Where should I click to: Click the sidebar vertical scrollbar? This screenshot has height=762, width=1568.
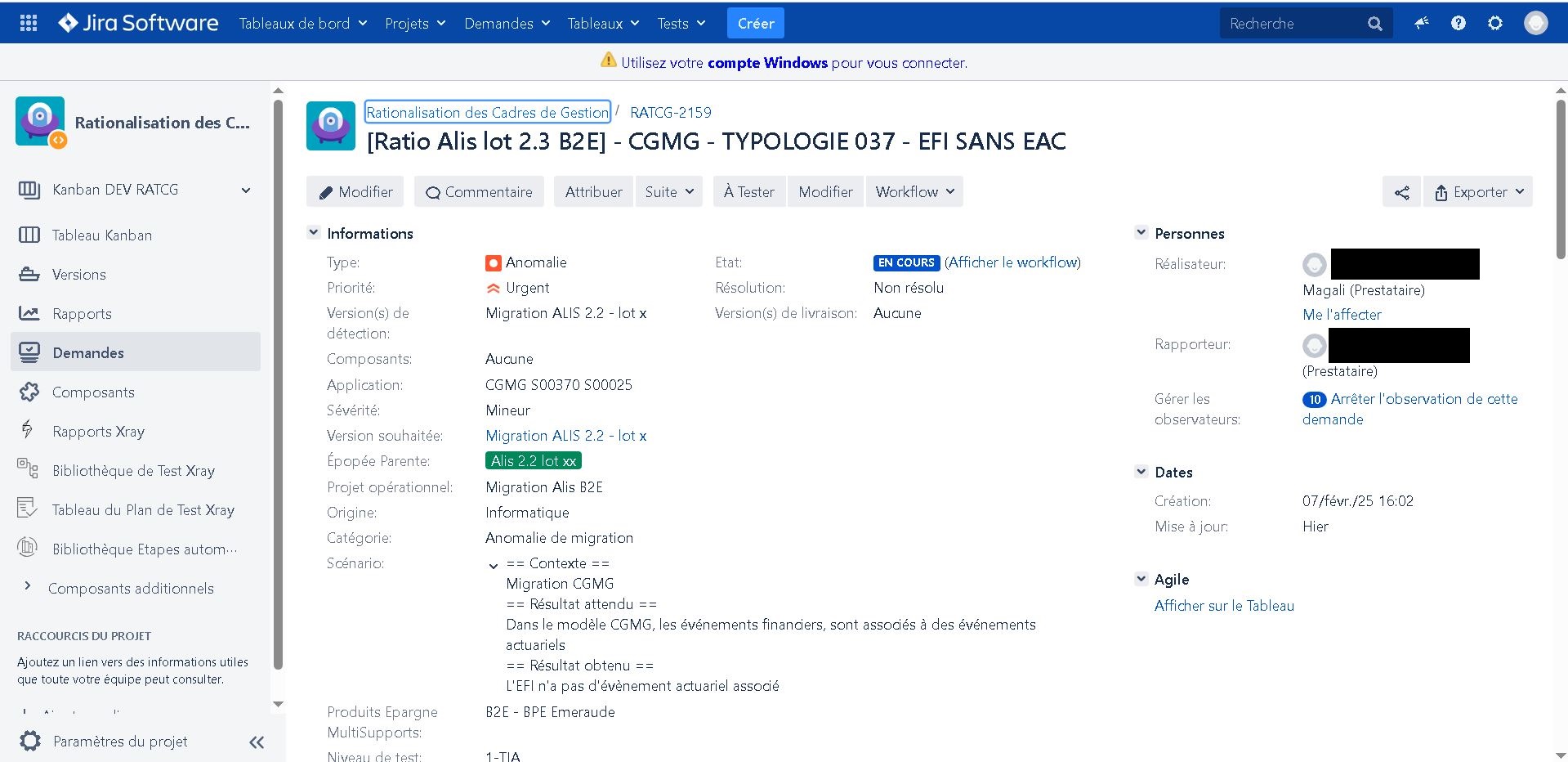tap(278, 384)
